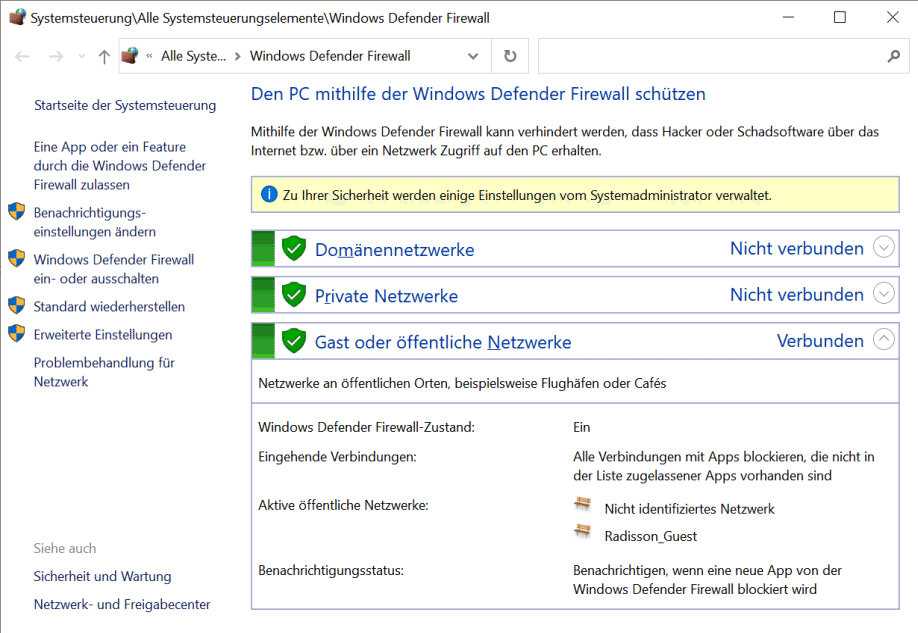The height and width of the screenshot is (633, 918).
Task: Refresh the Windows Defender Firewall page
Action: pyautogui.click(x=510, y=56)
